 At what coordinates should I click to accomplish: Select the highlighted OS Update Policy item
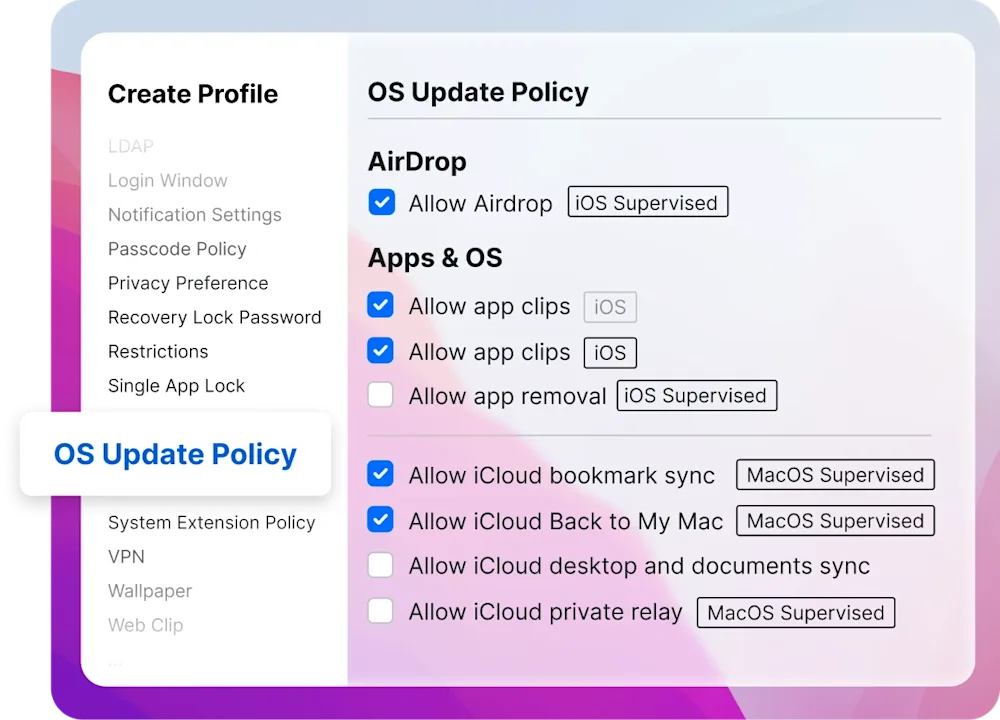tap(175, 454)
